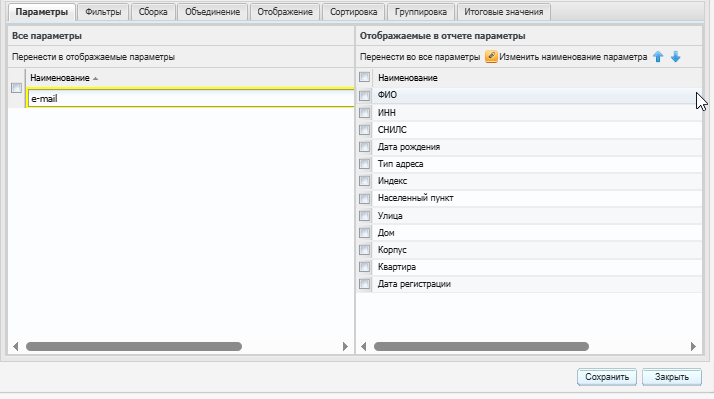714x399 pixels.
Task: Select the СНИЛС row text
Action: pyautogui.click(x=392, y=130)
